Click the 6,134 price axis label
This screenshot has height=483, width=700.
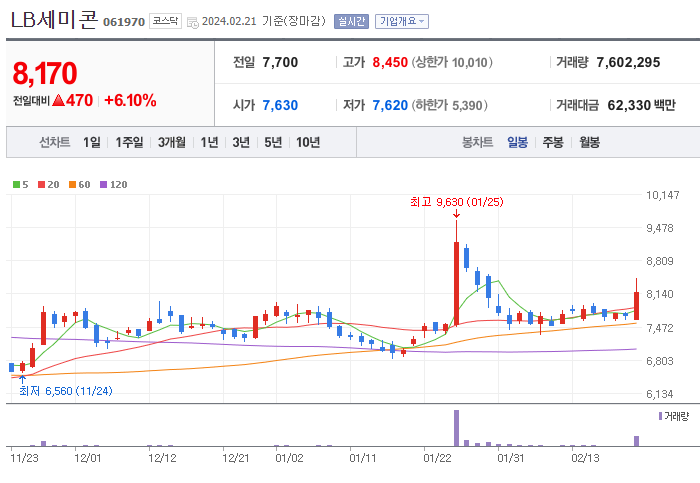[x=659, y=394]
